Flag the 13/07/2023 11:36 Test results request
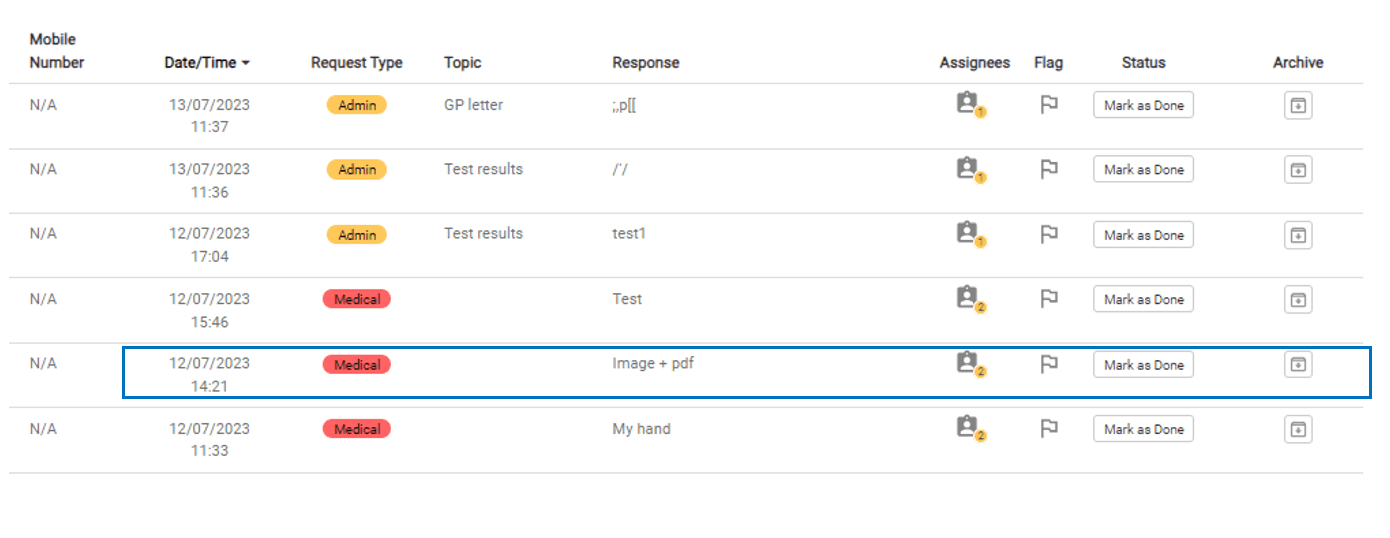The image size is (1390, 538). (1048, 170)
